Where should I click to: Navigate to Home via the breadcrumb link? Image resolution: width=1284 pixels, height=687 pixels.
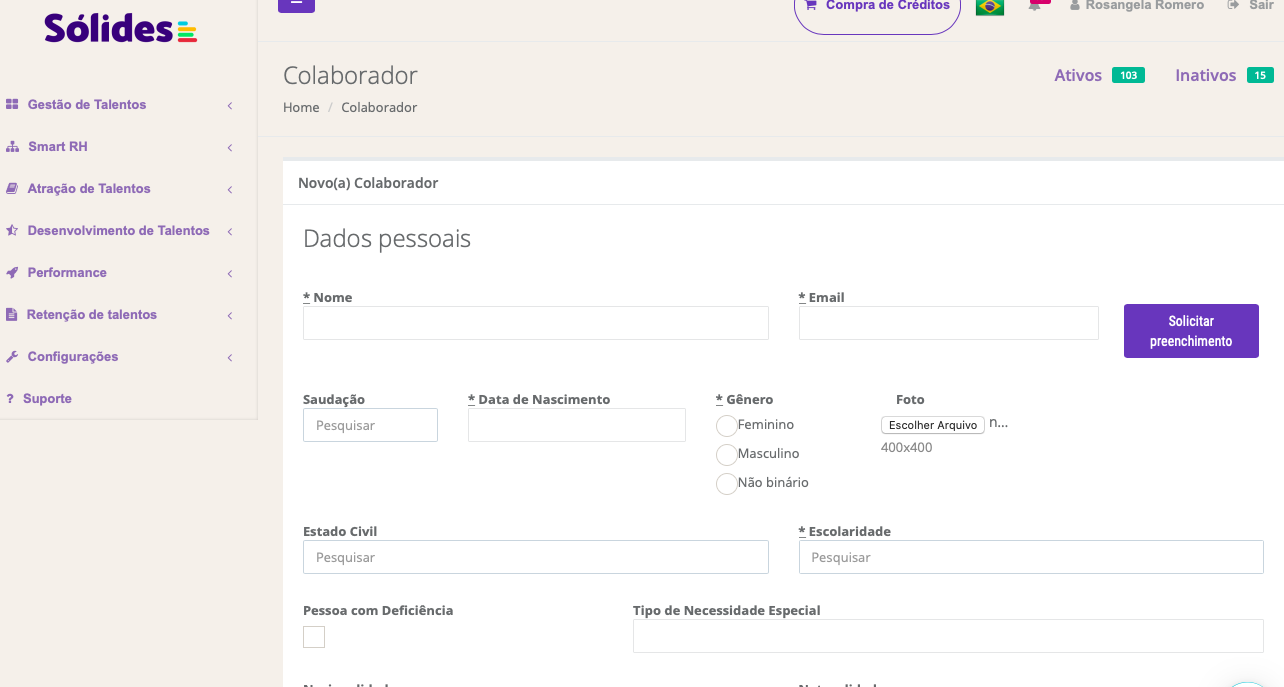click(x=301, y=107)
